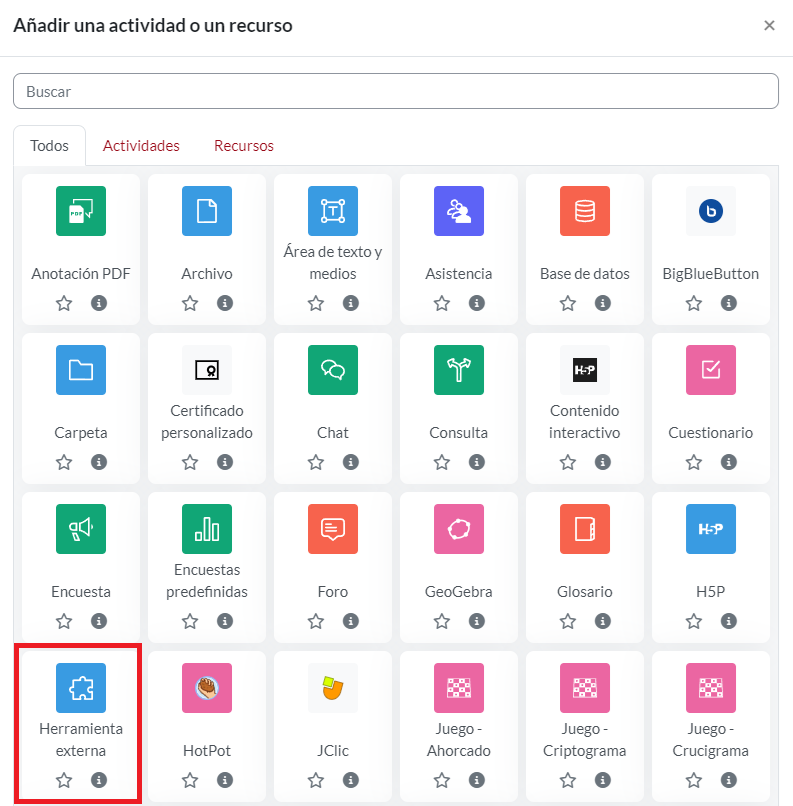The width and height of the screenshot is (793, 806).
Task: Choose the BigBlueButton activity icon
Action: click(711, 211)
